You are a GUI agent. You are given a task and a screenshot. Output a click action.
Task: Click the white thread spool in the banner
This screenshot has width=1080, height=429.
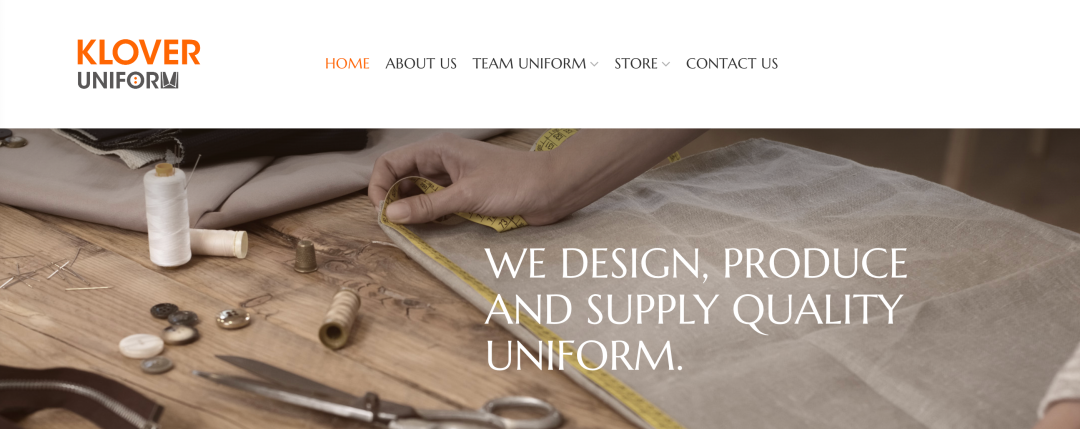pos(167,216)
